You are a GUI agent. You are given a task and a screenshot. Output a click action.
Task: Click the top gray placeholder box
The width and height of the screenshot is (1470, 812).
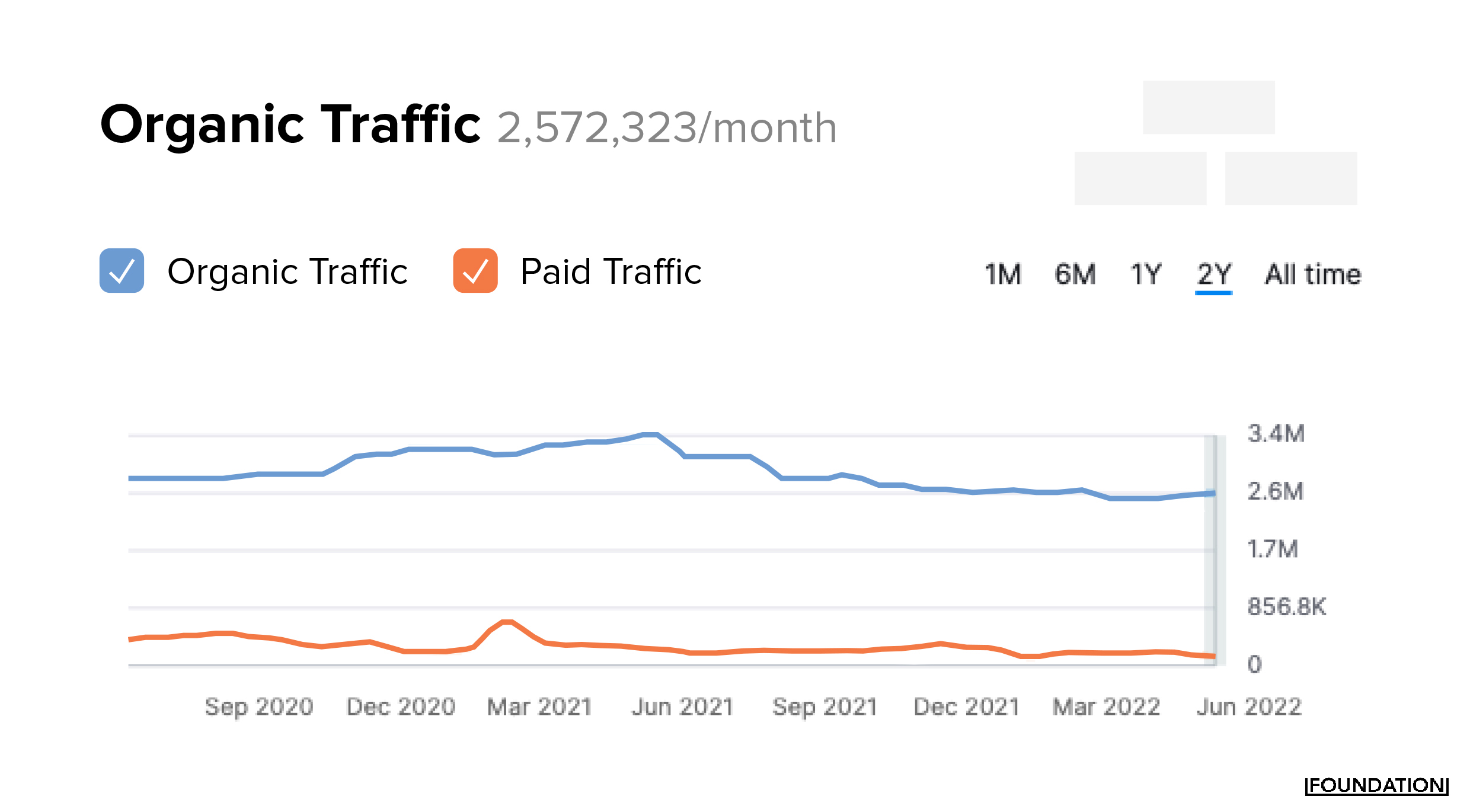click(1209, 107)
